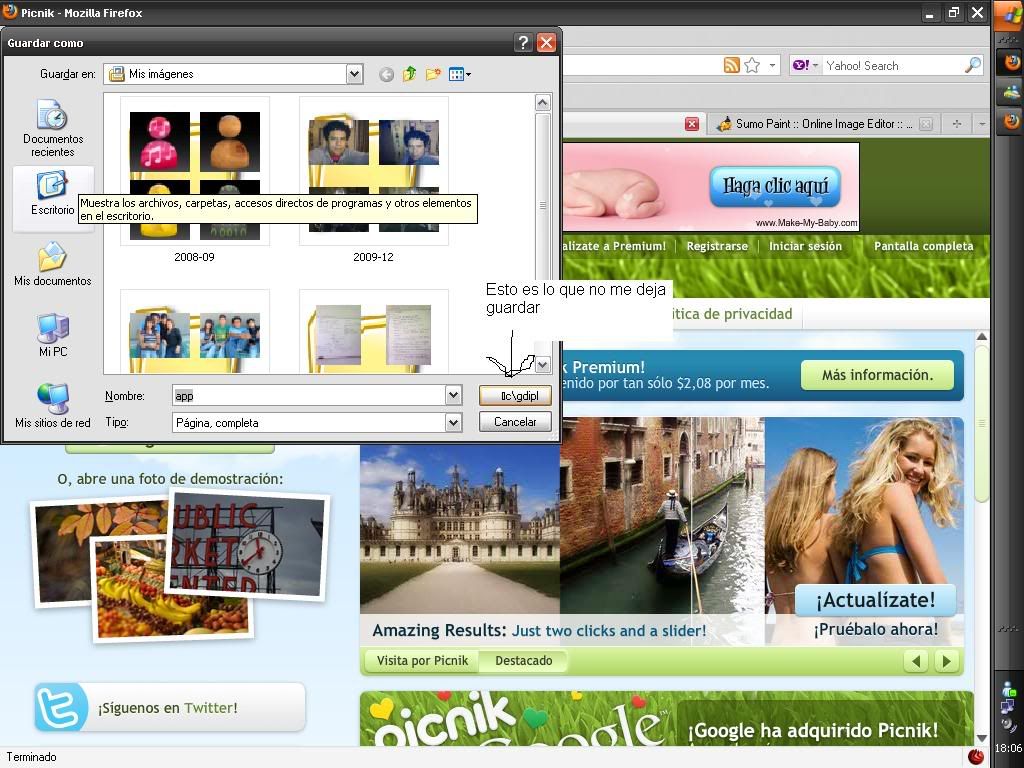1024x768 pixels.
Task: Click the file list scroll up arrow
Action: pos(543,103)
